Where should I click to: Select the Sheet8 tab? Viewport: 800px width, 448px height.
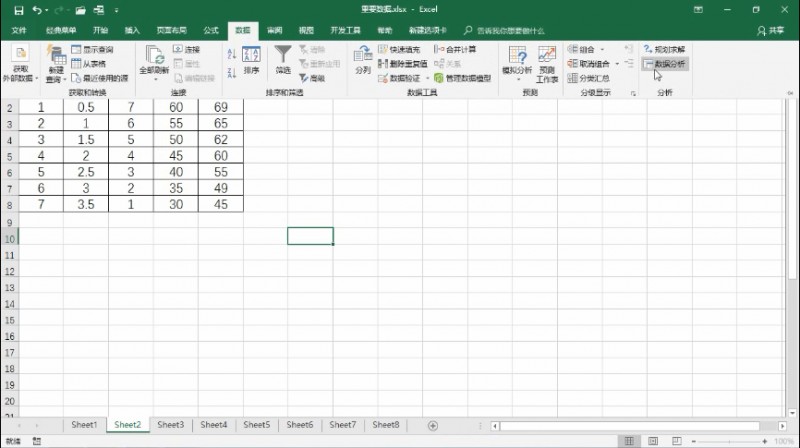pos(386,425)
